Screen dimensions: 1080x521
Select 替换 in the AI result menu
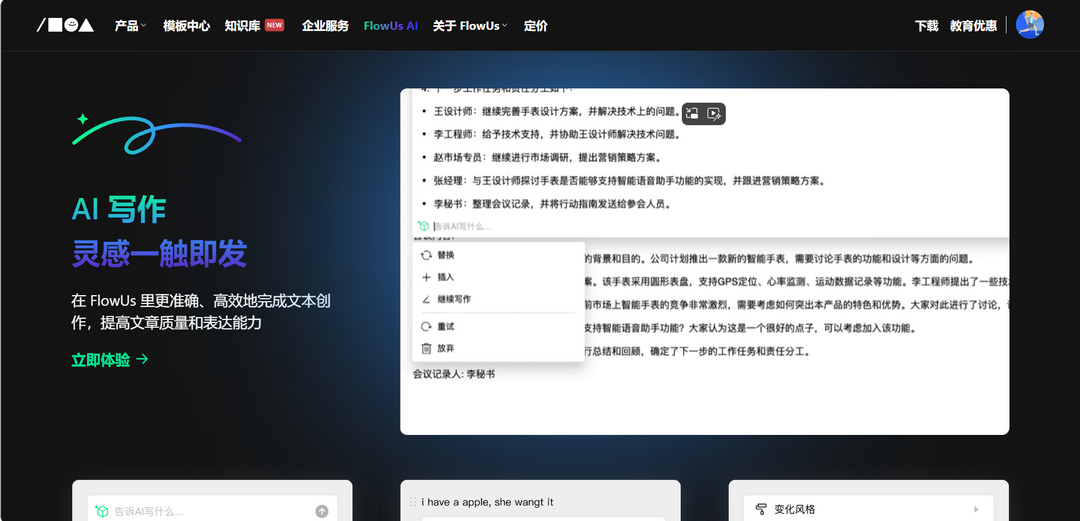499,255
